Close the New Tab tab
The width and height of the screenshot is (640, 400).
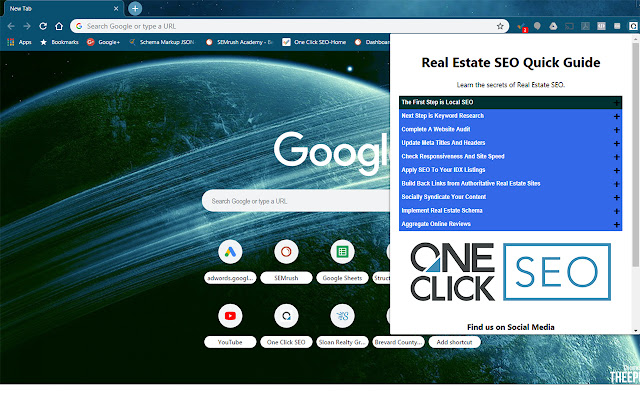pos(116,9)
